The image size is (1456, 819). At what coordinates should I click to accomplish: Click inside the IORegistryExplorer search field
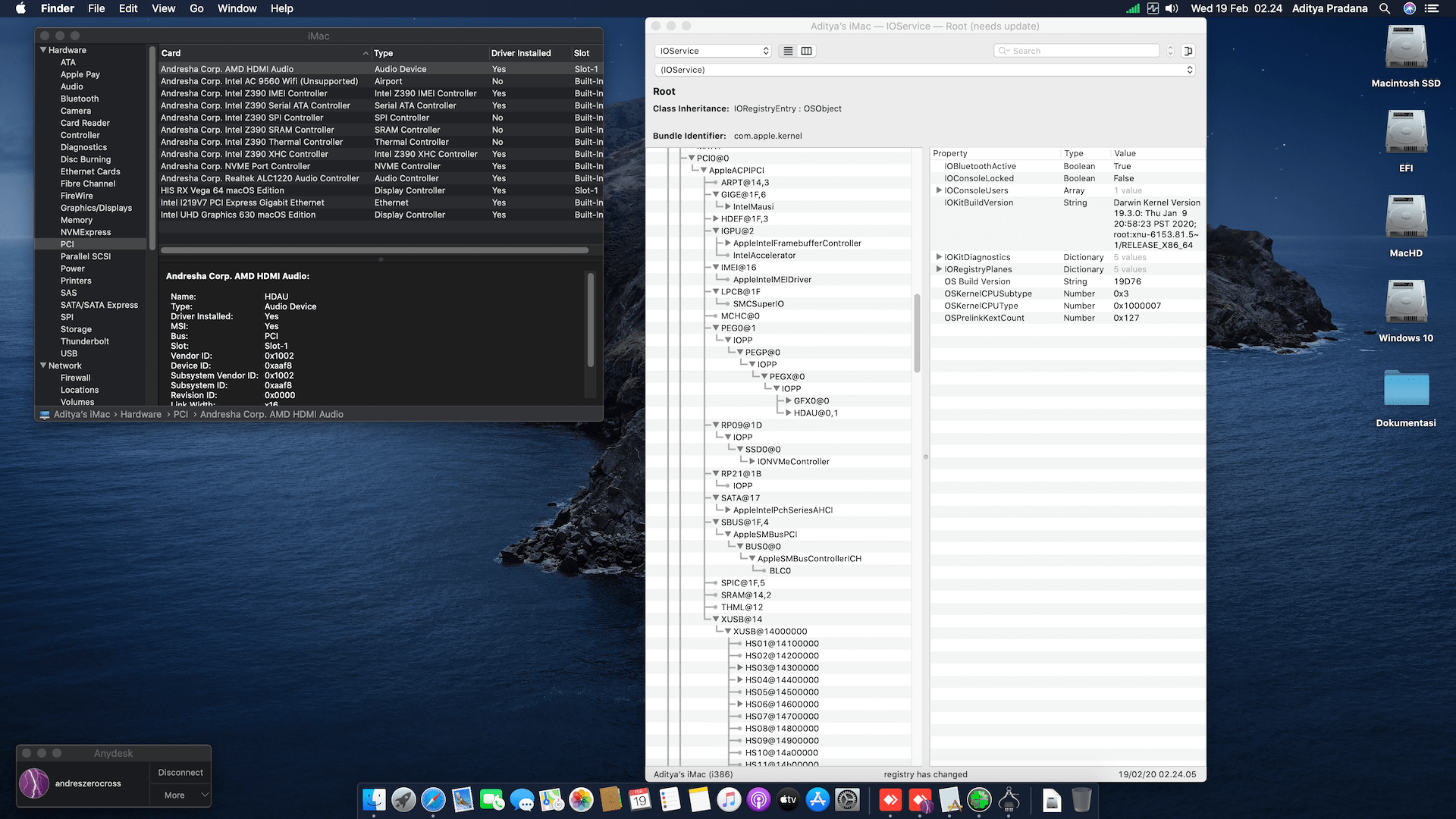pos(1076,50)
